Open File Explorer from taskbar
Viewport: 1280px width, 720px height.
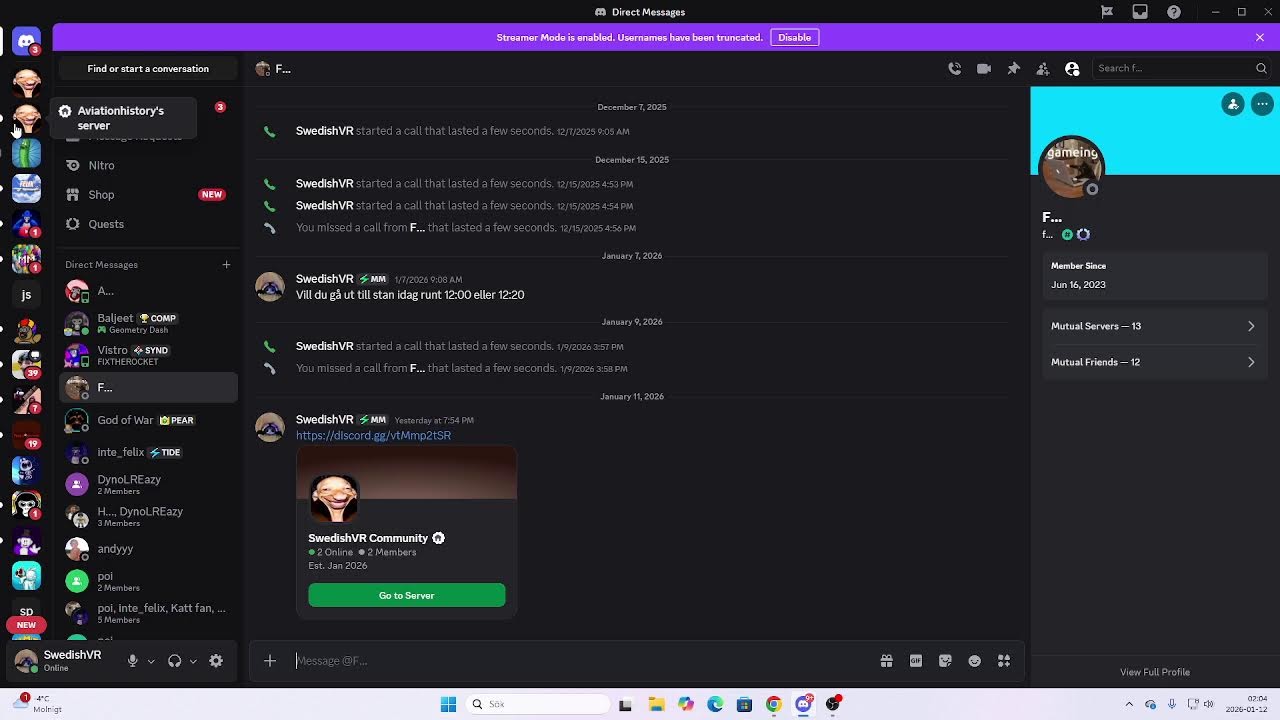[x=656, y=704]
